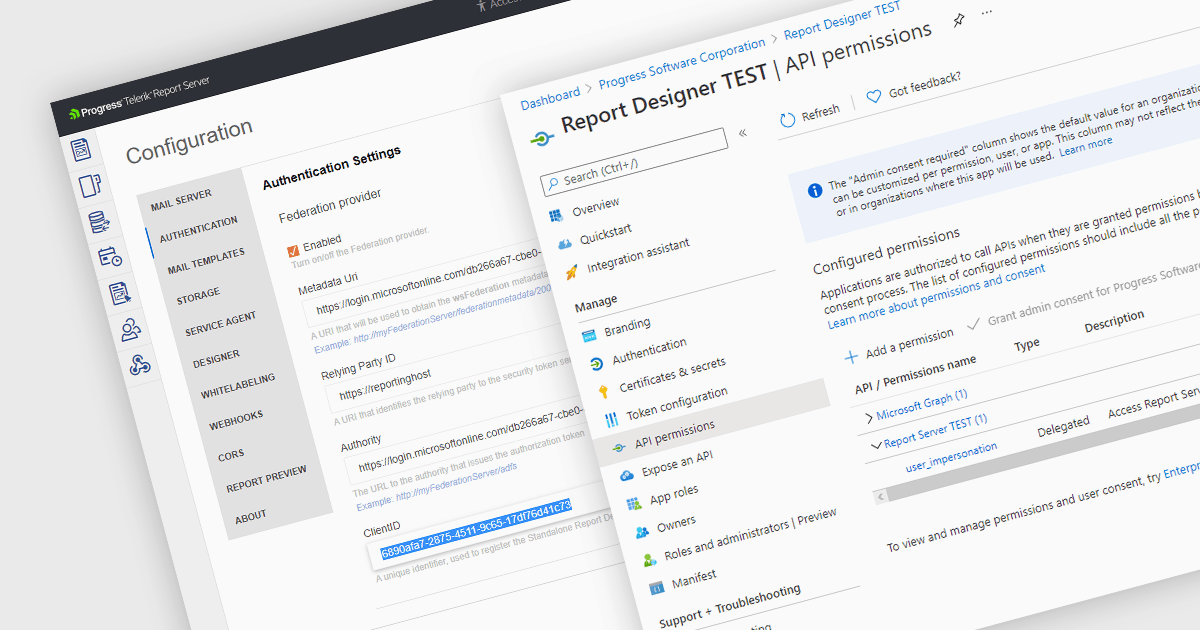The width and height of the screenshot is (1200, 630).
Task: Click the API / Permissions name column header
Action: 915,373
